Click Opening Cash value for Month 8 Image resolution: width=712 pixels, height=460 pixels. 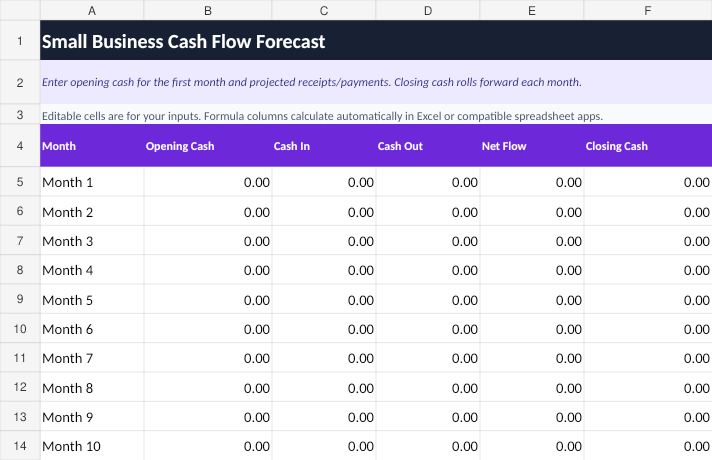point(208,387)
